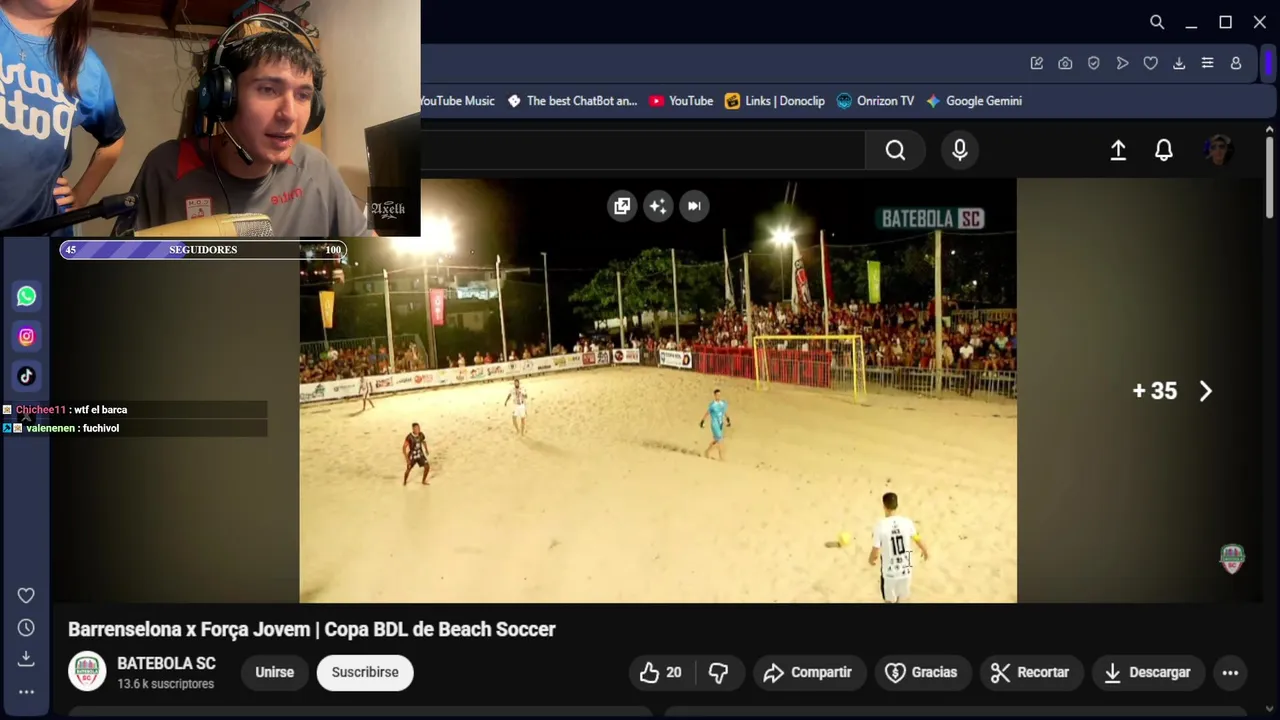Click the beach soccer video player
This screenshot has width=1280, height=720.
point(658,391)
